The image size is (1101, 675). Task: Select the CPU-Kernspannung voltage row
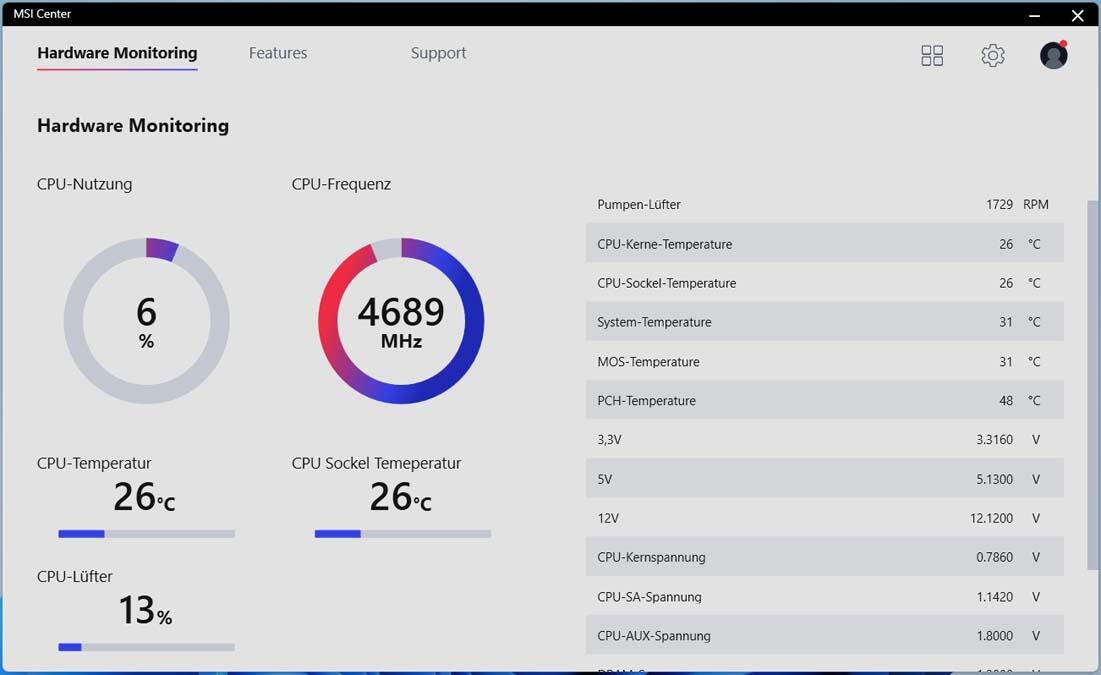coord(824,557)
